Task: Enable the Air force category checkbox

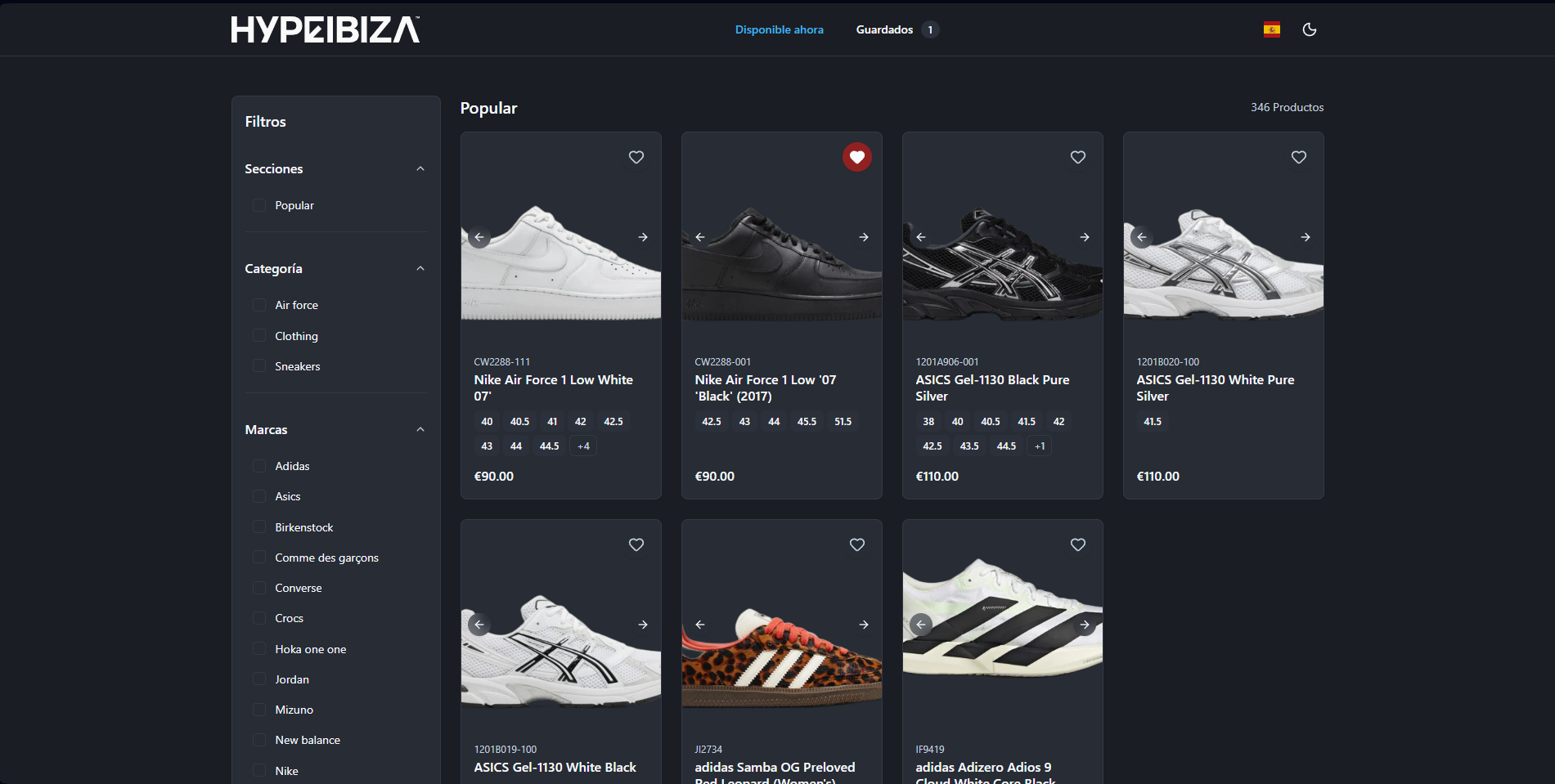Action: pyautogui.click(x=259, y=305)
